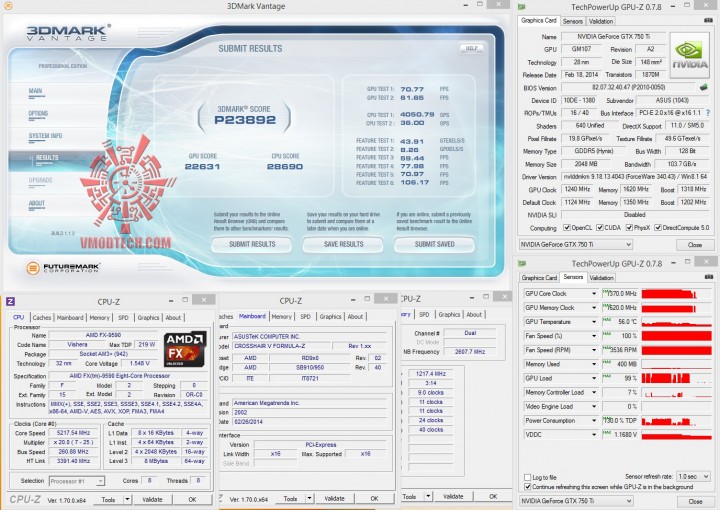The height and width of the screenshot is (510, 720).
Task: Open the Memory tab in the CPU-Z CPU window
Action: (x=99, y=317)
